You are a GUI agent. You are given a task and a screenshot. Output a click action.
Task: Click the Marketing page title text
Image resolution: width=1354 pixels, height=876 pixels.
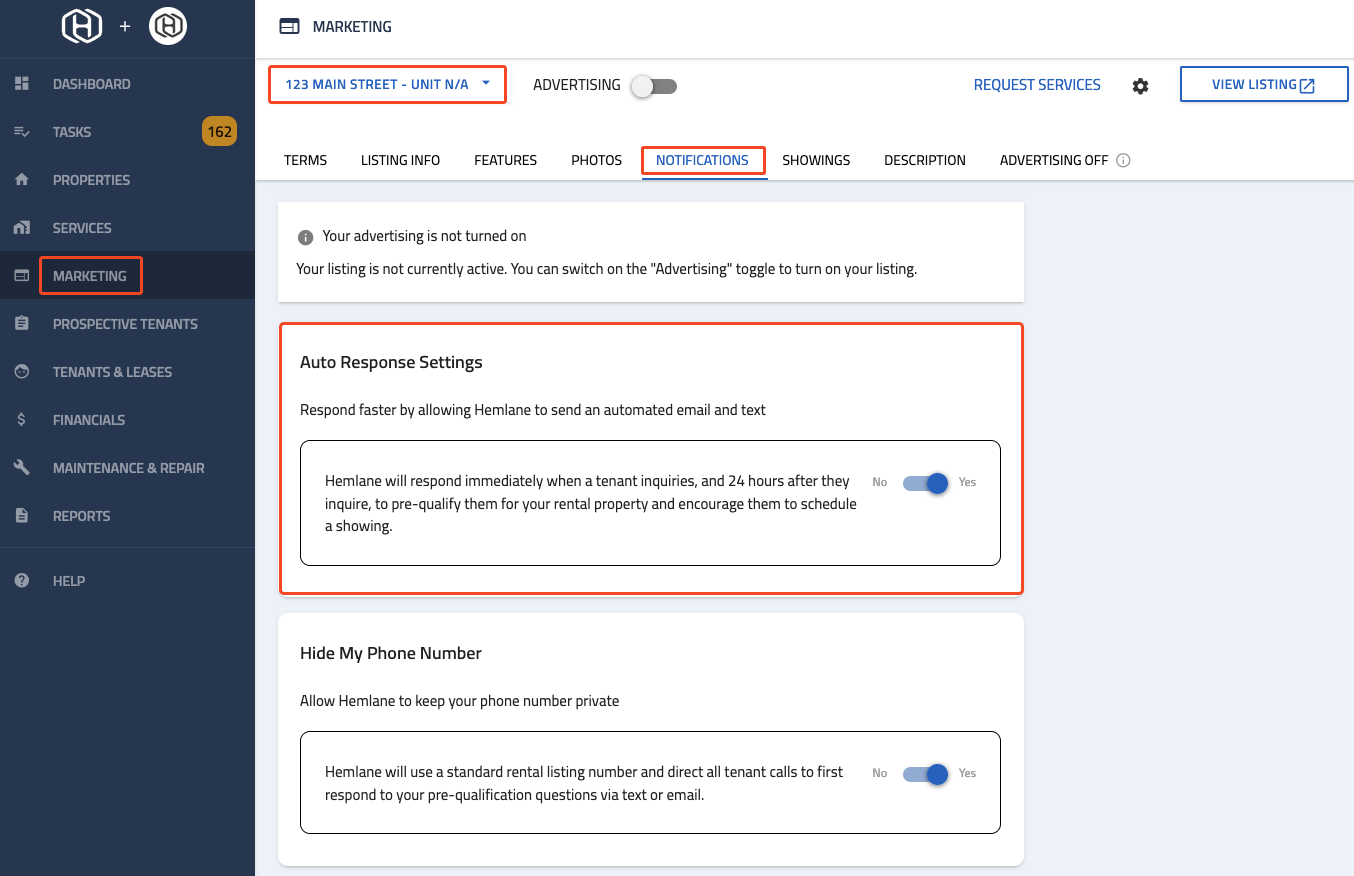click(352, 27)
